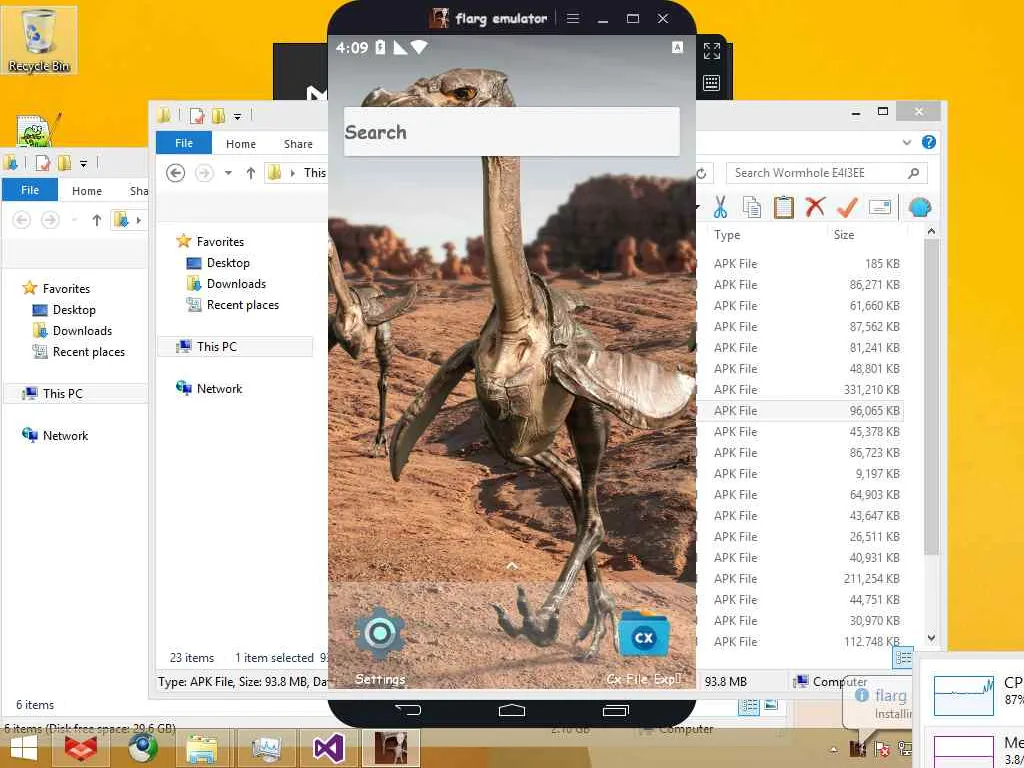1024x768 pixels.
Task: Click the orange checkmark Properties icon
Action: point(847,208)
